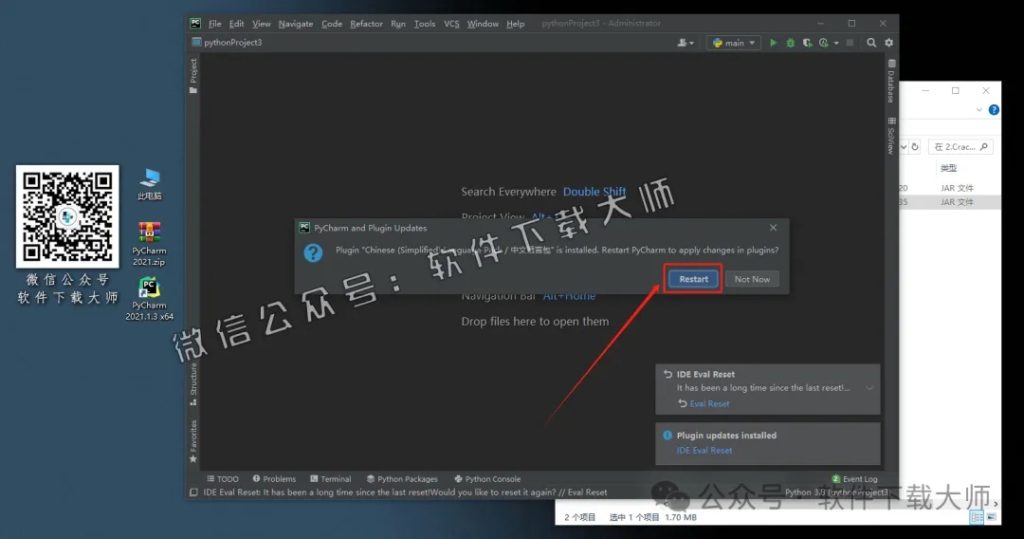Click the 类型 column header in Explorer
1024x539 pixels.
[948, 169]
